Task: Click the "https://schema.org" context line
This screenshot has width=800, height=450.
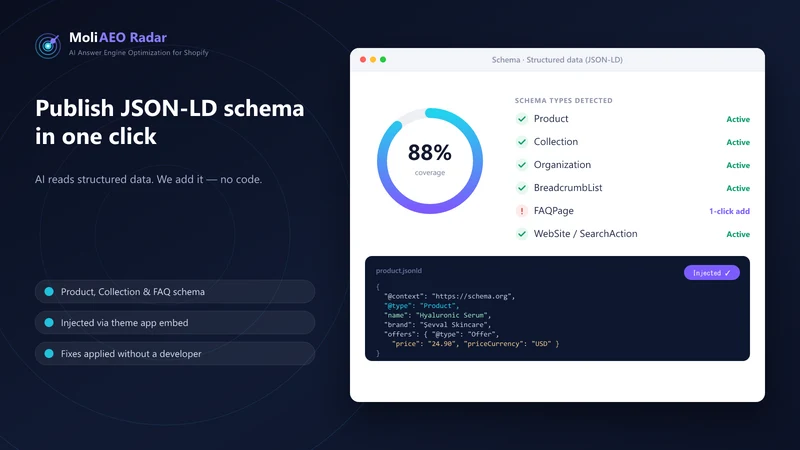Action: pos(449,296)
